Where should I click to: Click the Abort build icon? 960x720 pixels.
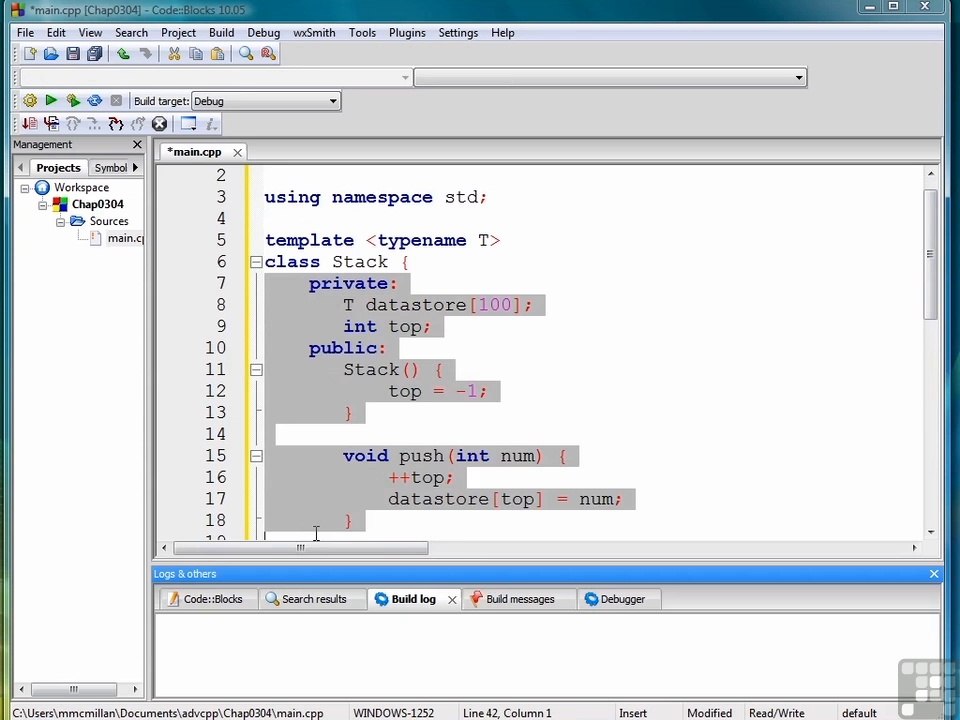pos(116,100)
